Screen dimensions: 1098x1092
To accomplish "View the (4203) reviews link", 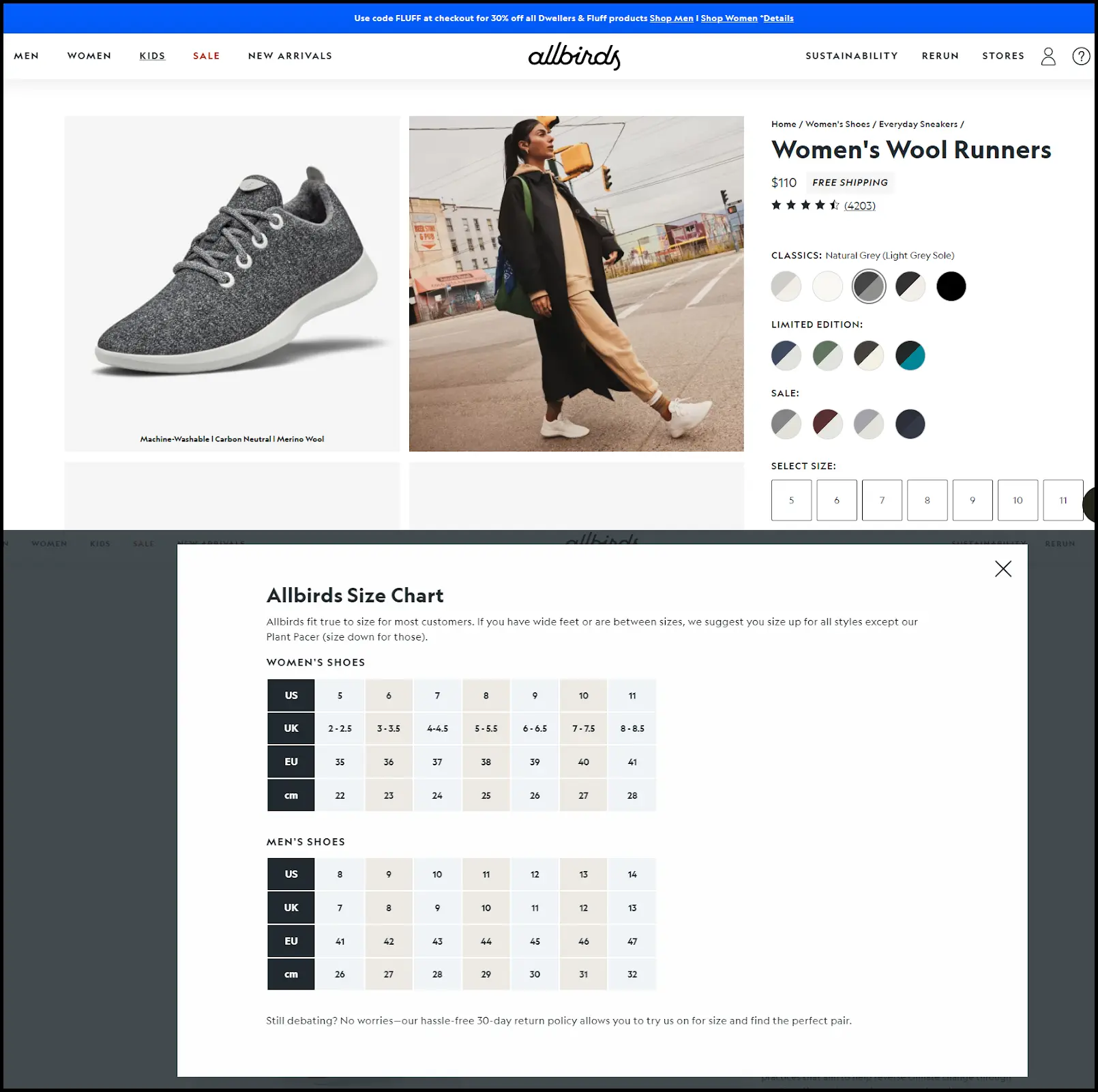I will (x=859, y=206).
